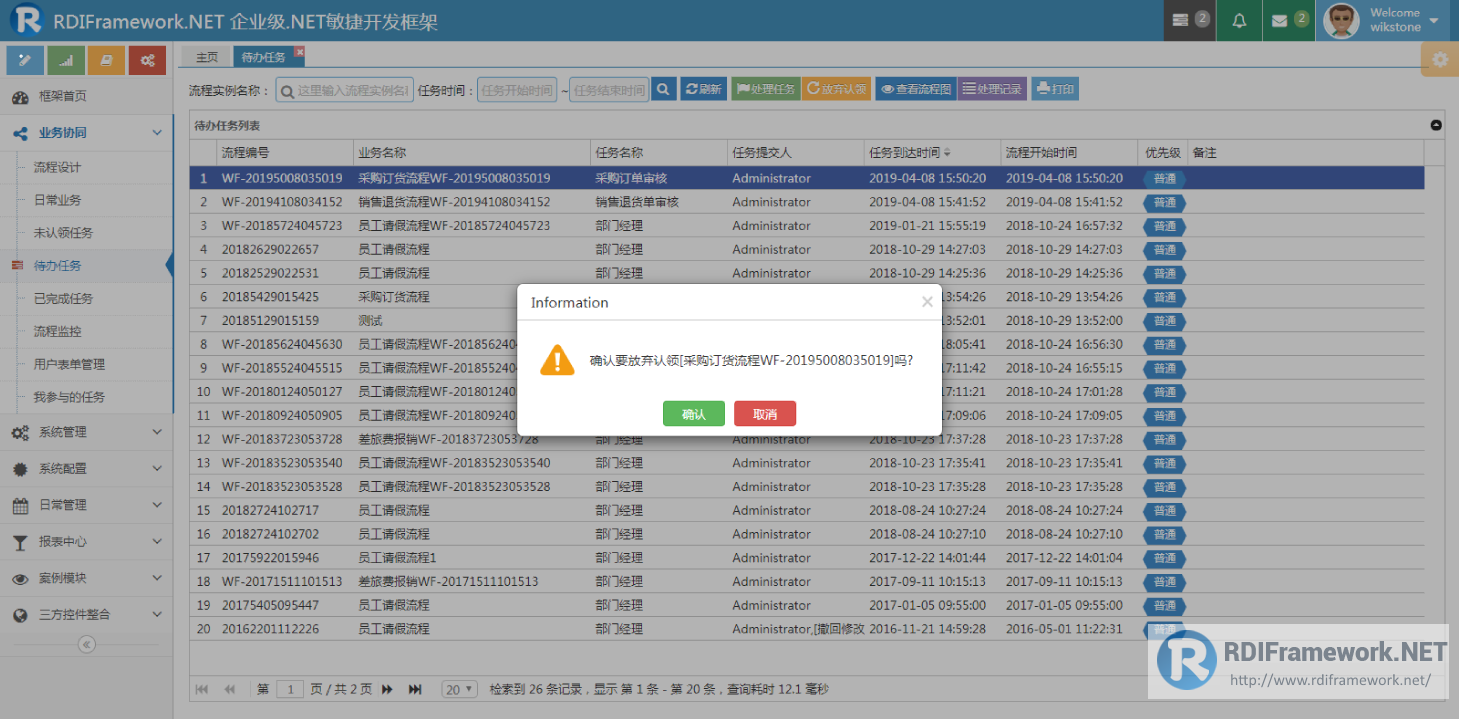1459x719 pixels.
Task: Go to the last page
Action: tap(416, 689)
